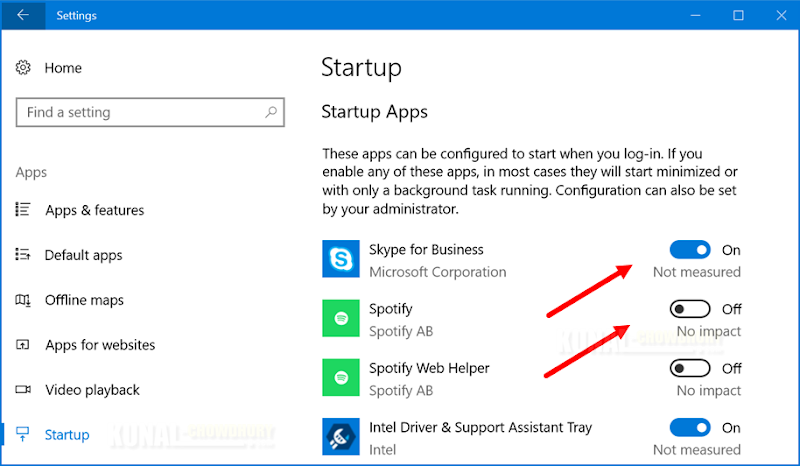800x466 pixels.
Task: Maximize the Settings window
Action: tap(738, 15)
